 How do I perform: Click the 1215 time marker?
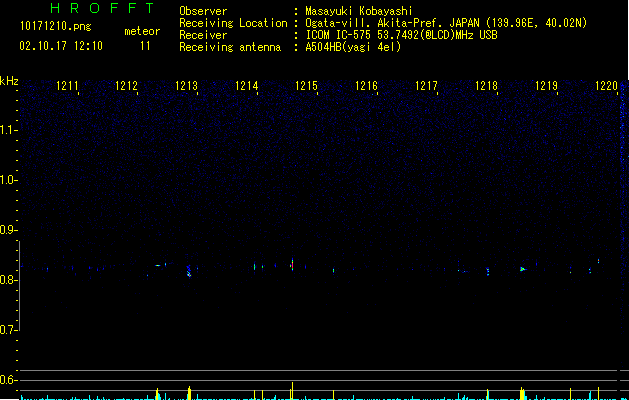click(306, 86)
